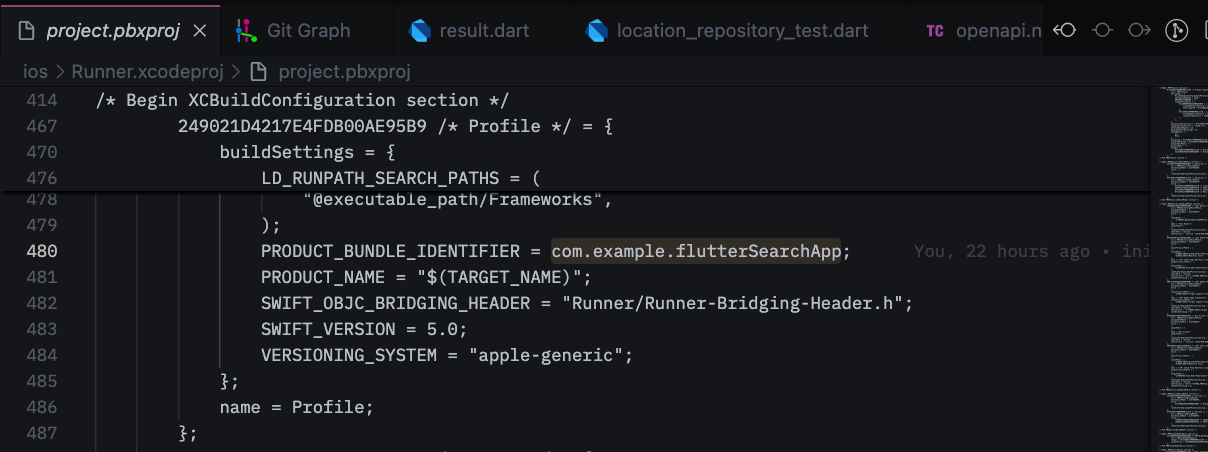Click line number 487 in gutter
1208x452 pixels.
tap(41, 433)
